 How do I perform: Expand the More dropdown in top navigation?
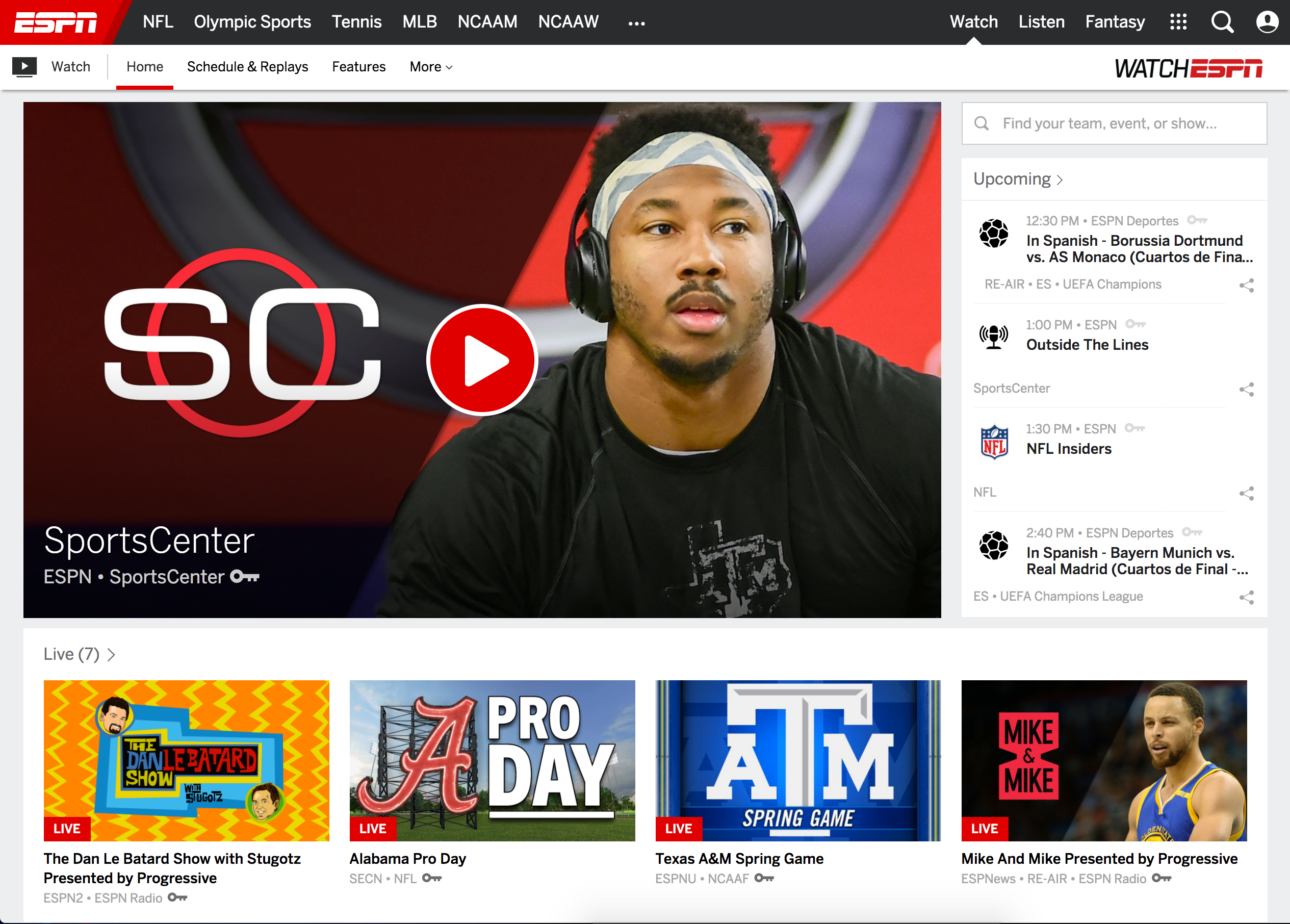point(431,67)
